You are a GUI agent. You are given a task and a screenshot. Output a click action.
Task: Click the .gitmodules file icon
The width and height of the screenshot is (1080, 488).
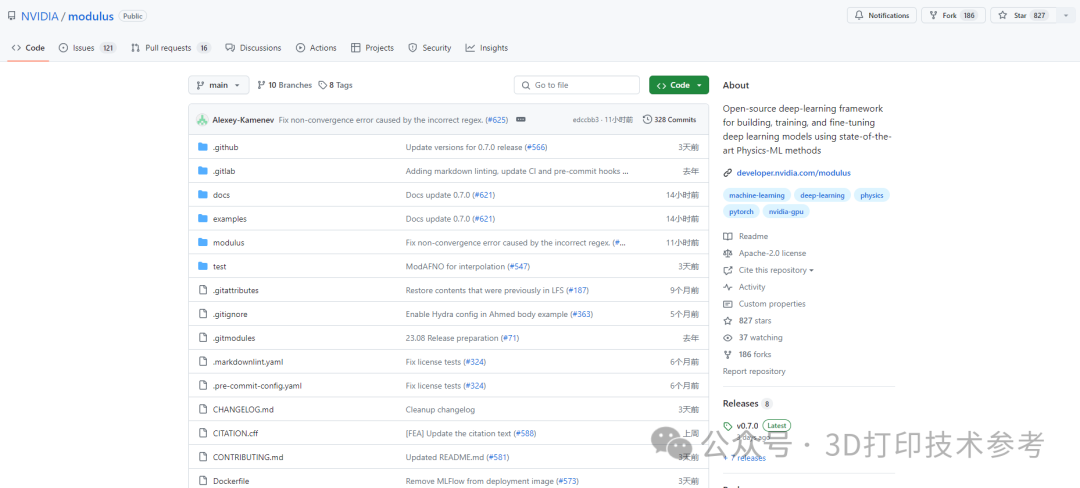(x=202, y=338)
